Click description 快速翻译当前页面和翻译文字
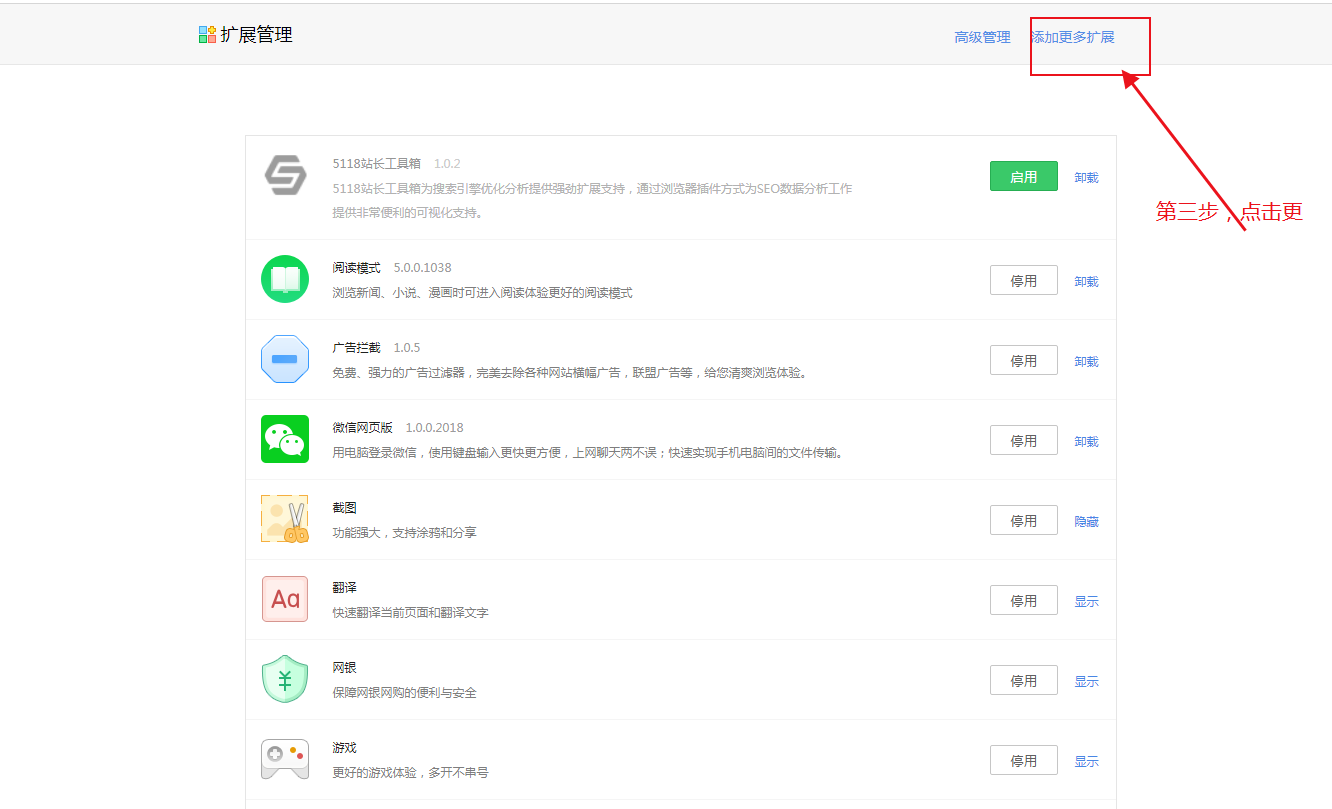The width and height of the screenshot is (1332, 809). click(x=410, y=612)
